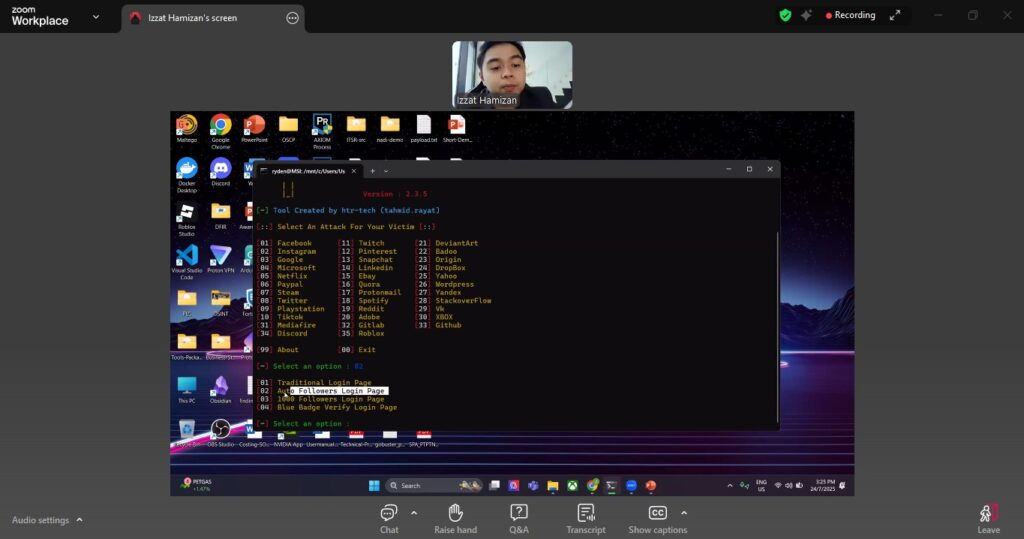This screenshot has width=1024, height=539.
Task: Click the green encryption shield icon
Action: pyautogui.click(x=785, y=16)
